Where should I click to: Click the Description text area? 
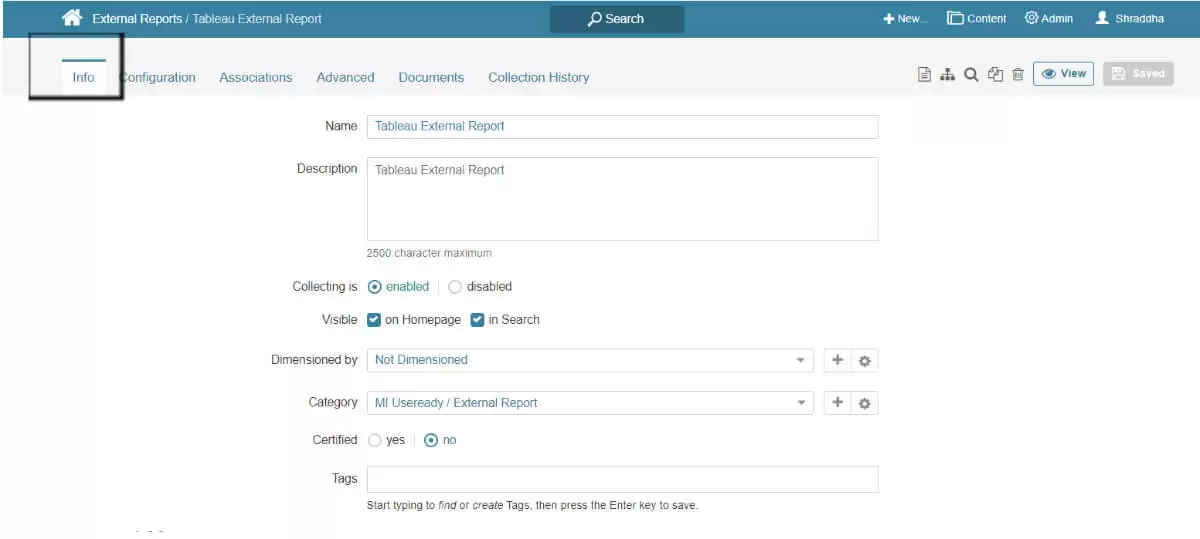(x=622, y=199)
